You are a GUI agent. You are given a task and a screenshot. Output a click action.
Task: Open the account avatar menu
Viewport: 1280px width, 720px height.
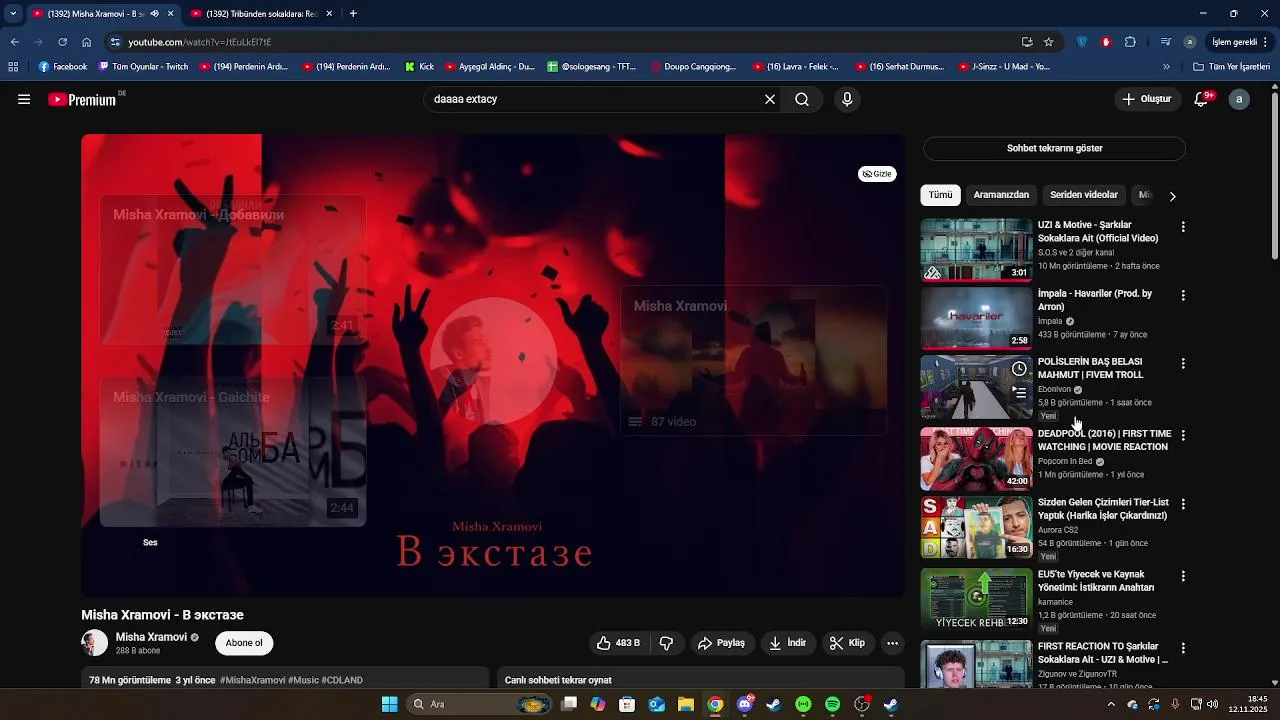tap(1239, 99)
